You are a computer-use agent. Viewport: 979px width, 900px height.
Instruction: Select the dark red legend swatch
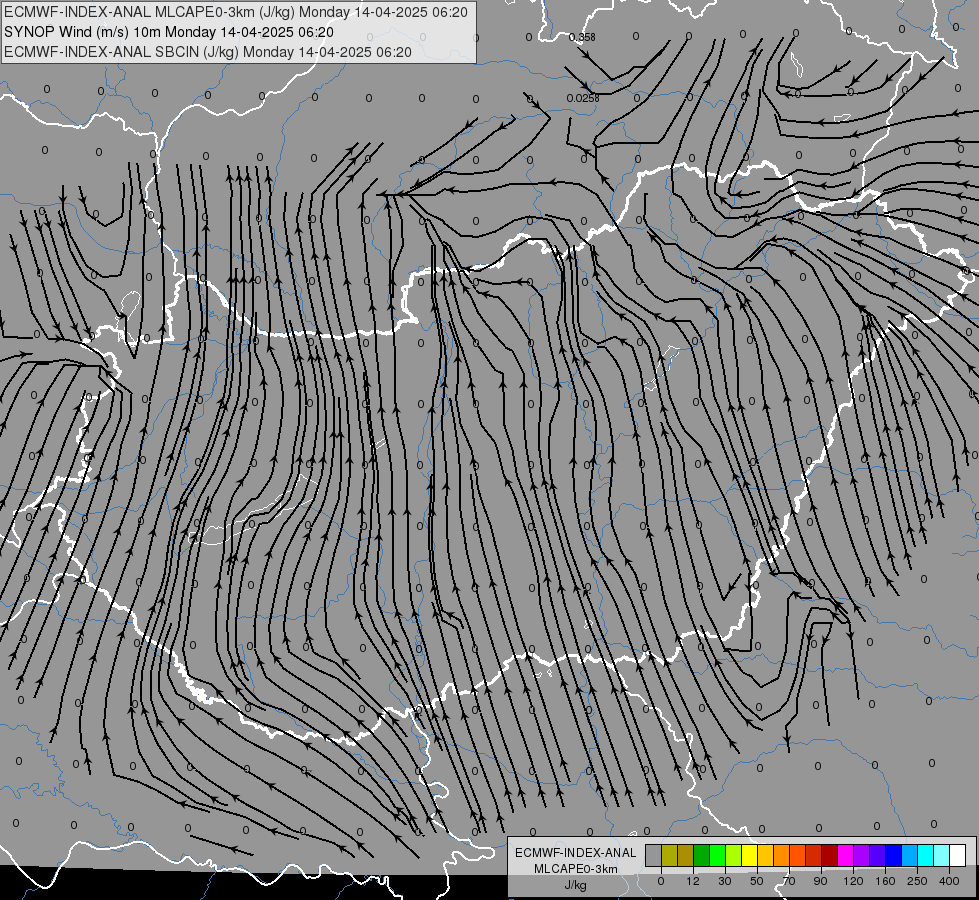click(829, 855)
